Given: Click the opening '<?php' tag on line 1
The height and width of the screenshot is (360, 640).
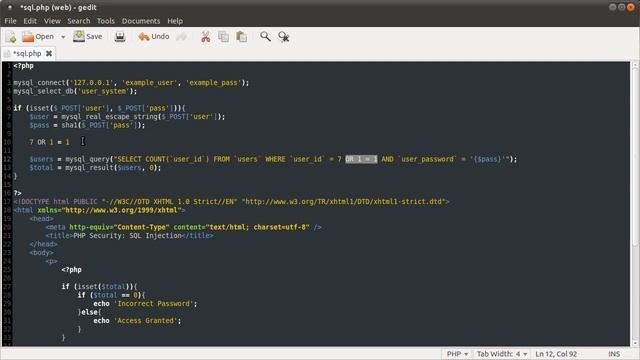Looking at the screenshot, I should click(x=23, y=66).
